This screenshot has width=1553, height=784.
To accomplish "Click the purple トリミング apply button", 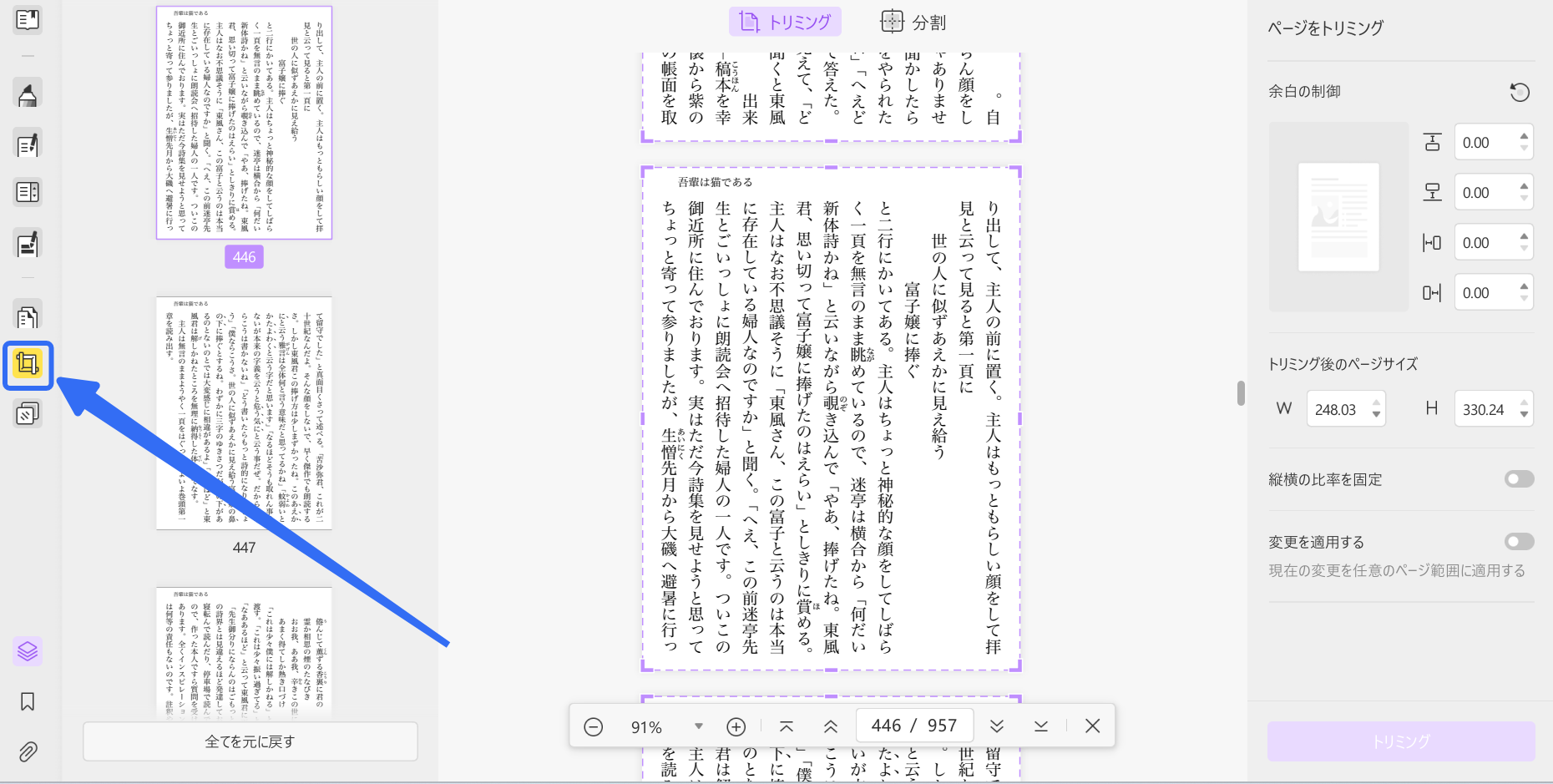I will point(1401,741).
